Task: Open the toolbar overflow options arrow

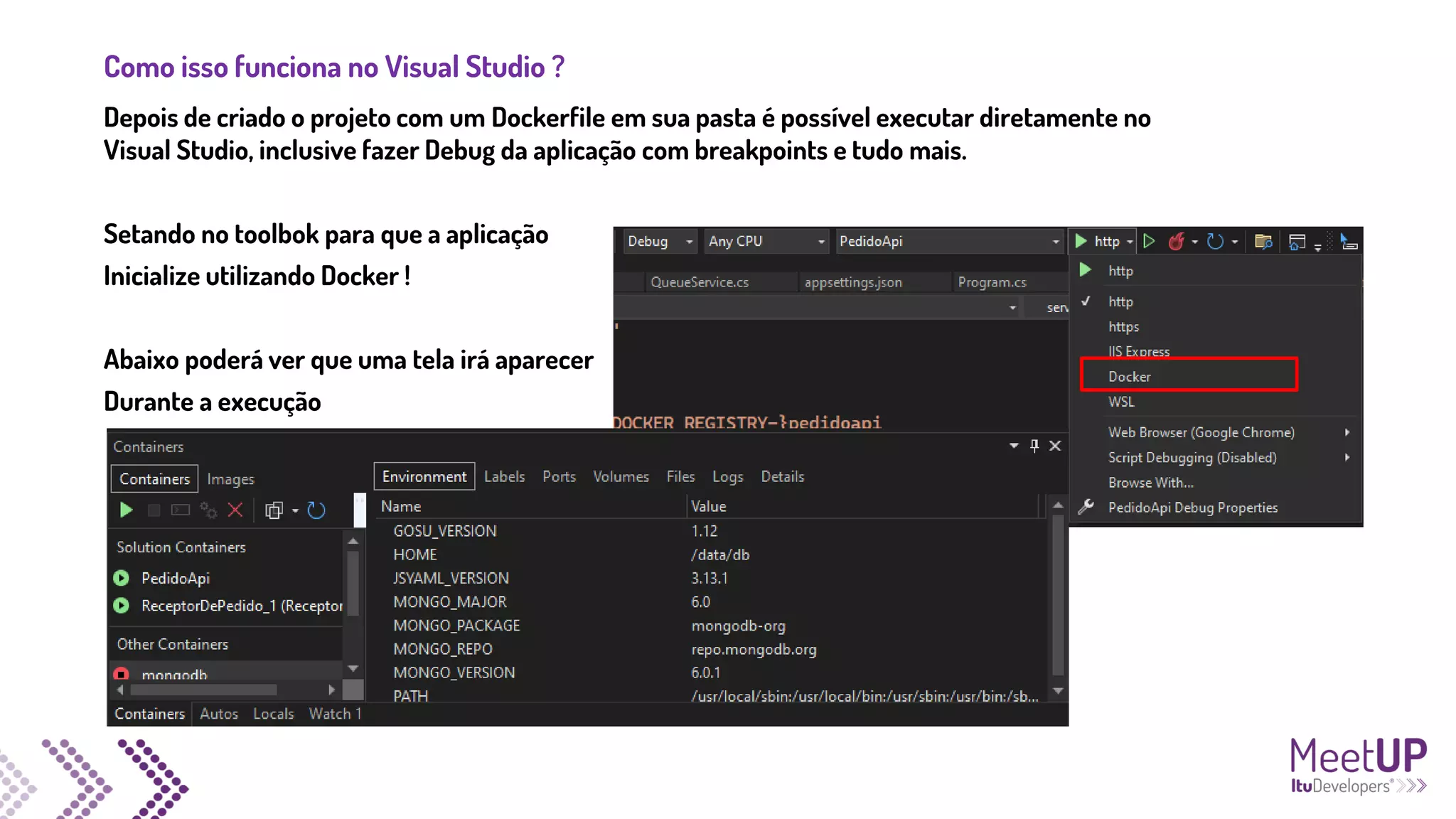Action: point(1318,247)
